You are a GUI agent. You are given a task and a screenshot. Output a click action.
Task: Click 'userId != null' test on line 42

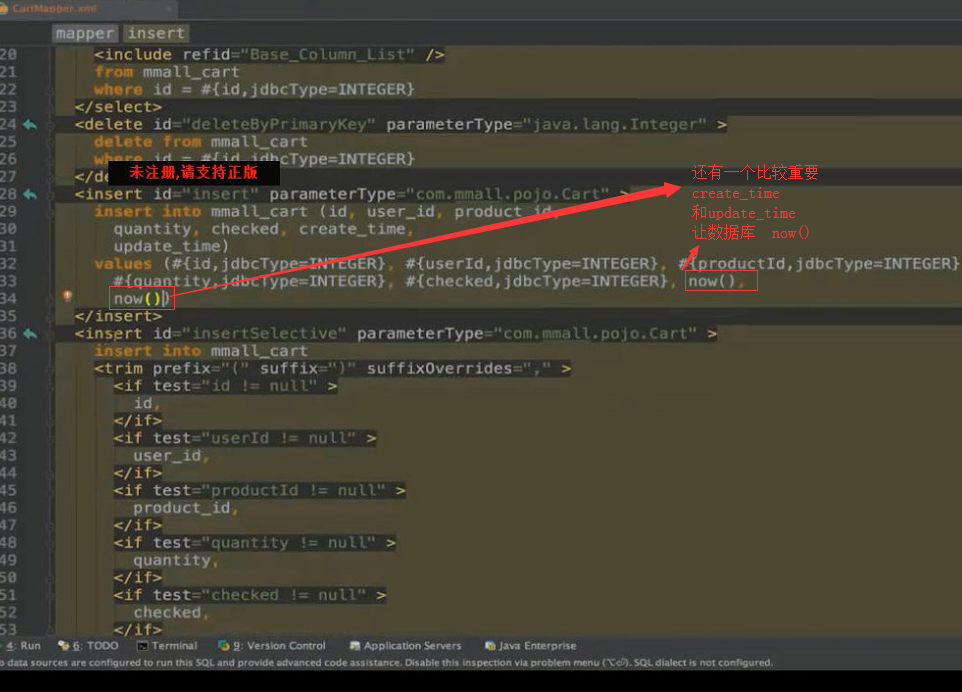[279, 439]
